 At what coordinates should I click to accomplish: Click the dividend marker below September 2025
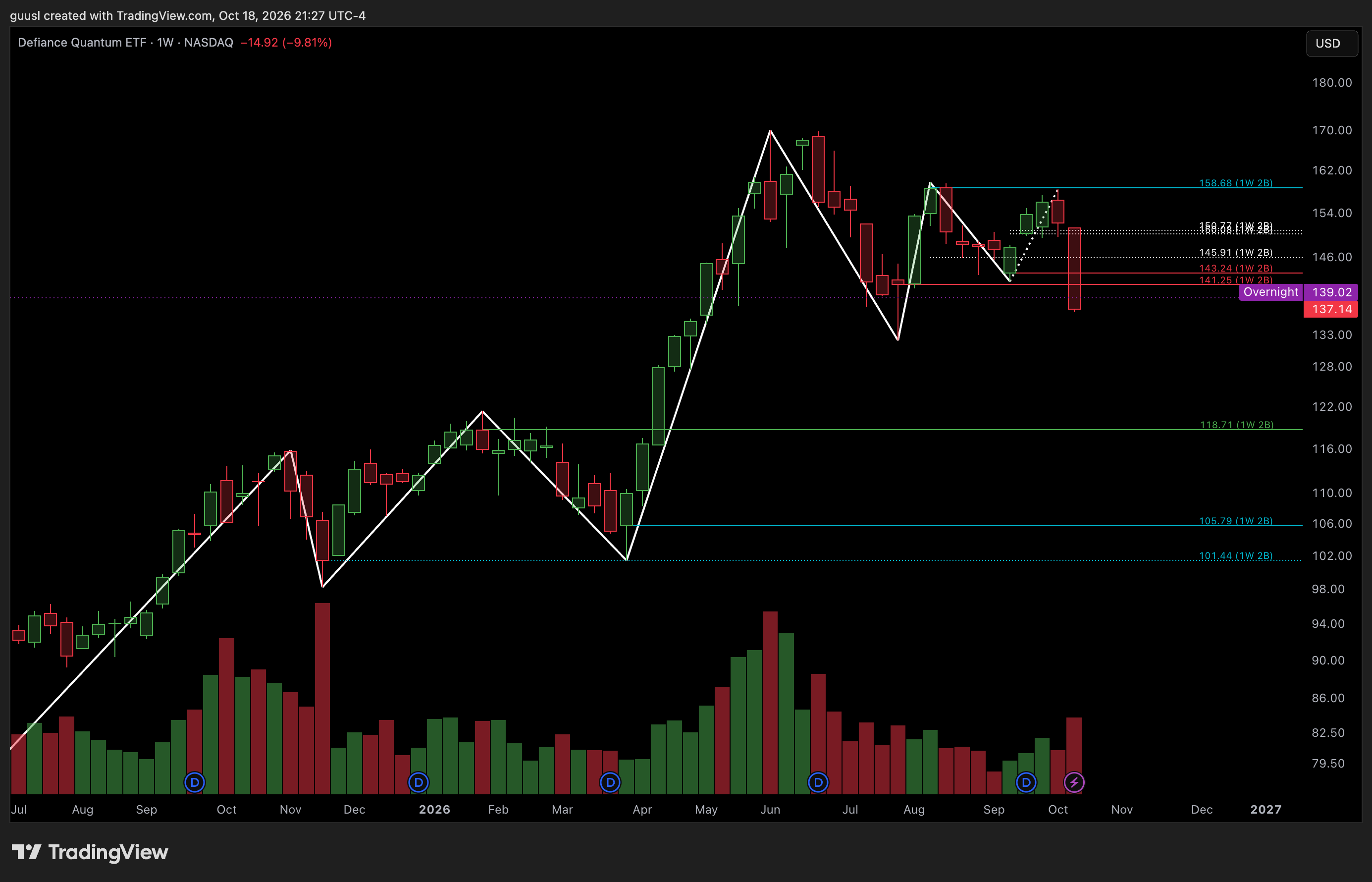(x=195, y=782)
